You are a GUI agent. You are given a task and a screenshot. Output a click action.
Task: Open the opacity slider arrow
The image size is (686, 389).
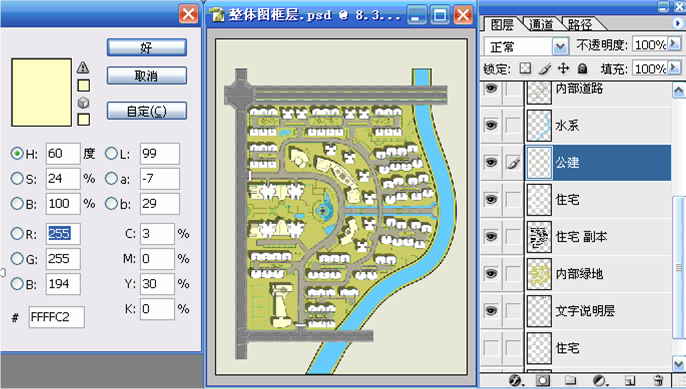(x=674, y=43)
